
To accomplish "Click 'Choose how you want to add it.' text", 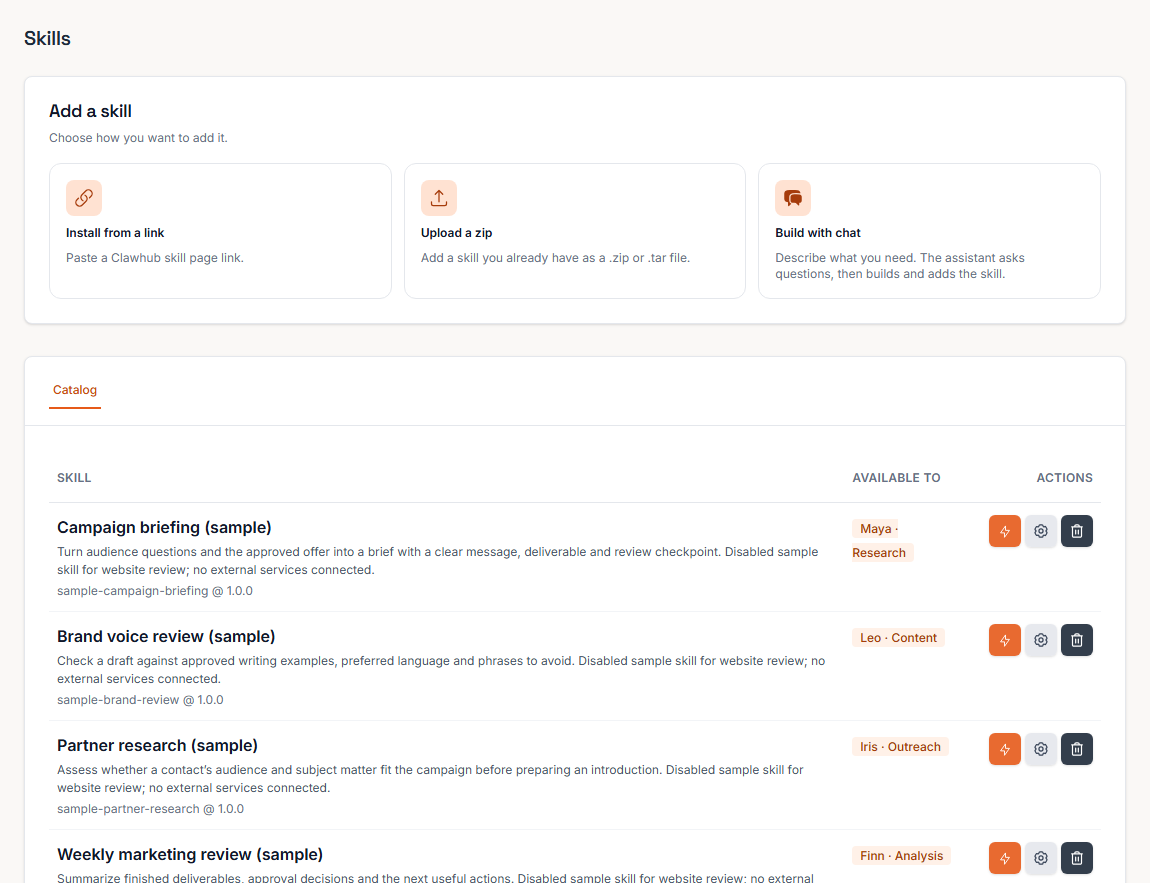I will [x=138, y=138].
